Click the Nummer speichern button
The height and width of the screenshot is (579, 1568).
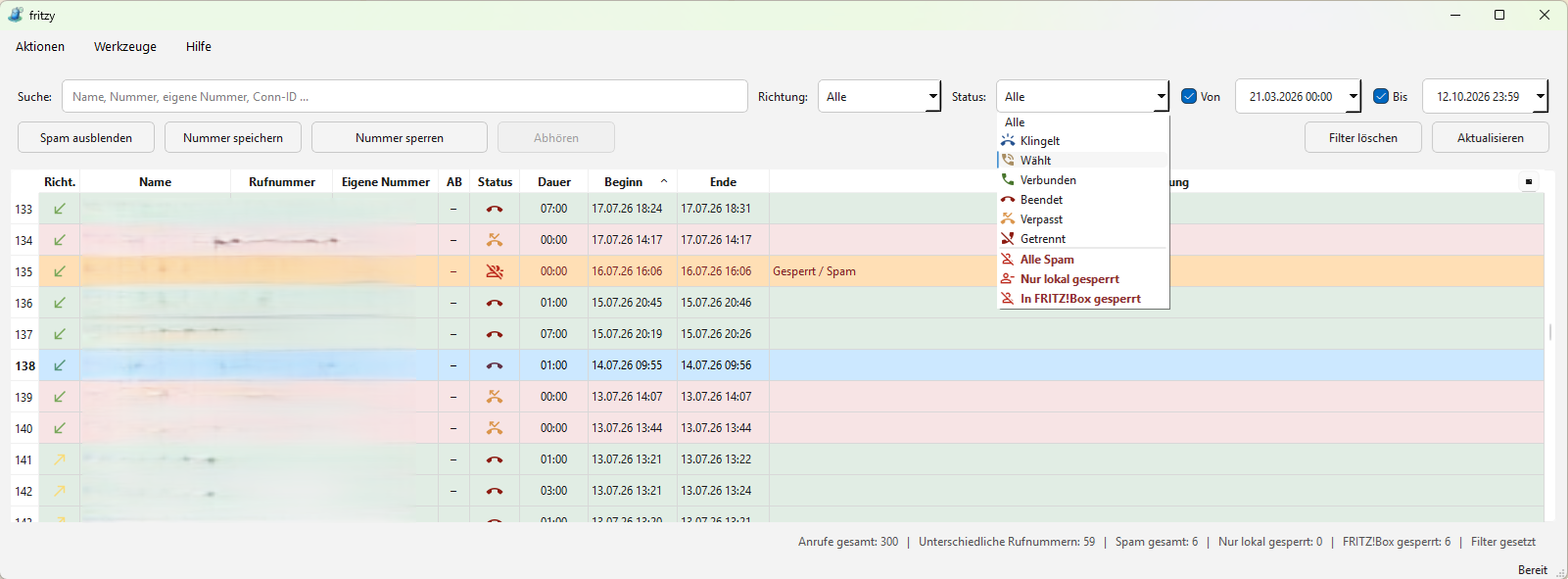coord(233,138)
